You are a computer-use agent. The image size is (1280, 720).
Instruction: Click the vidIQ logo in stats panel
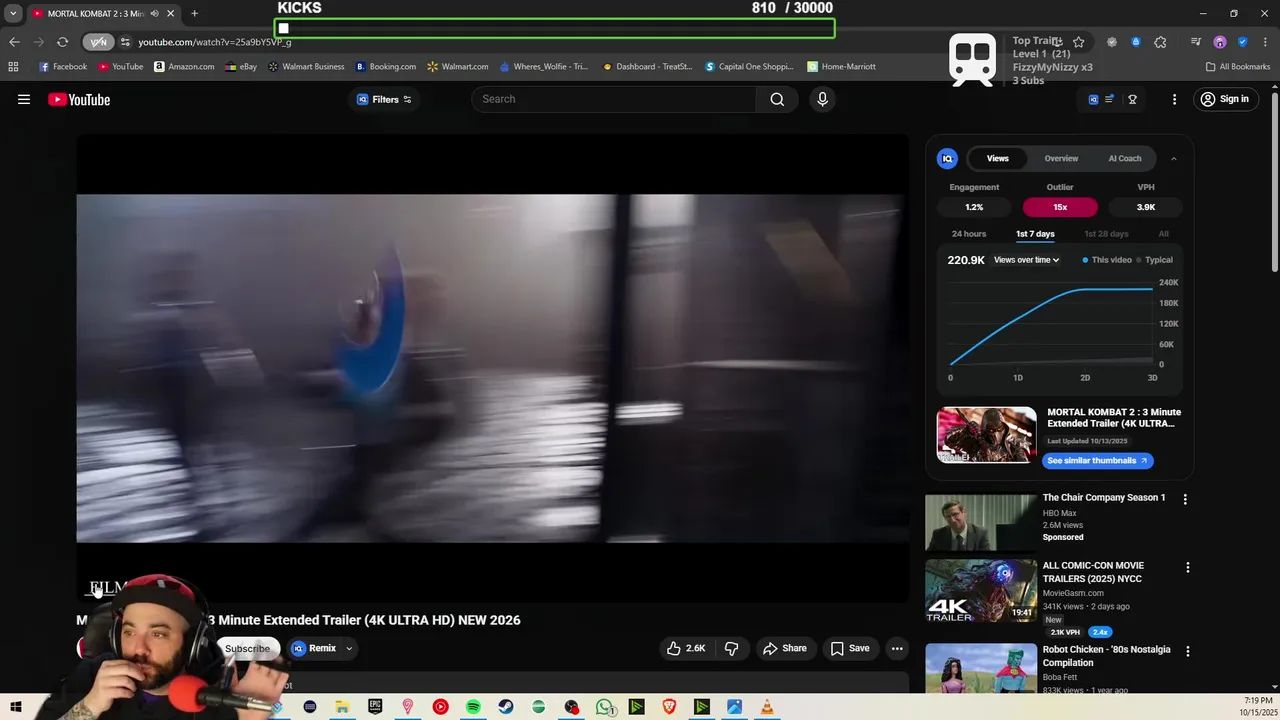[x=947, y=158]
